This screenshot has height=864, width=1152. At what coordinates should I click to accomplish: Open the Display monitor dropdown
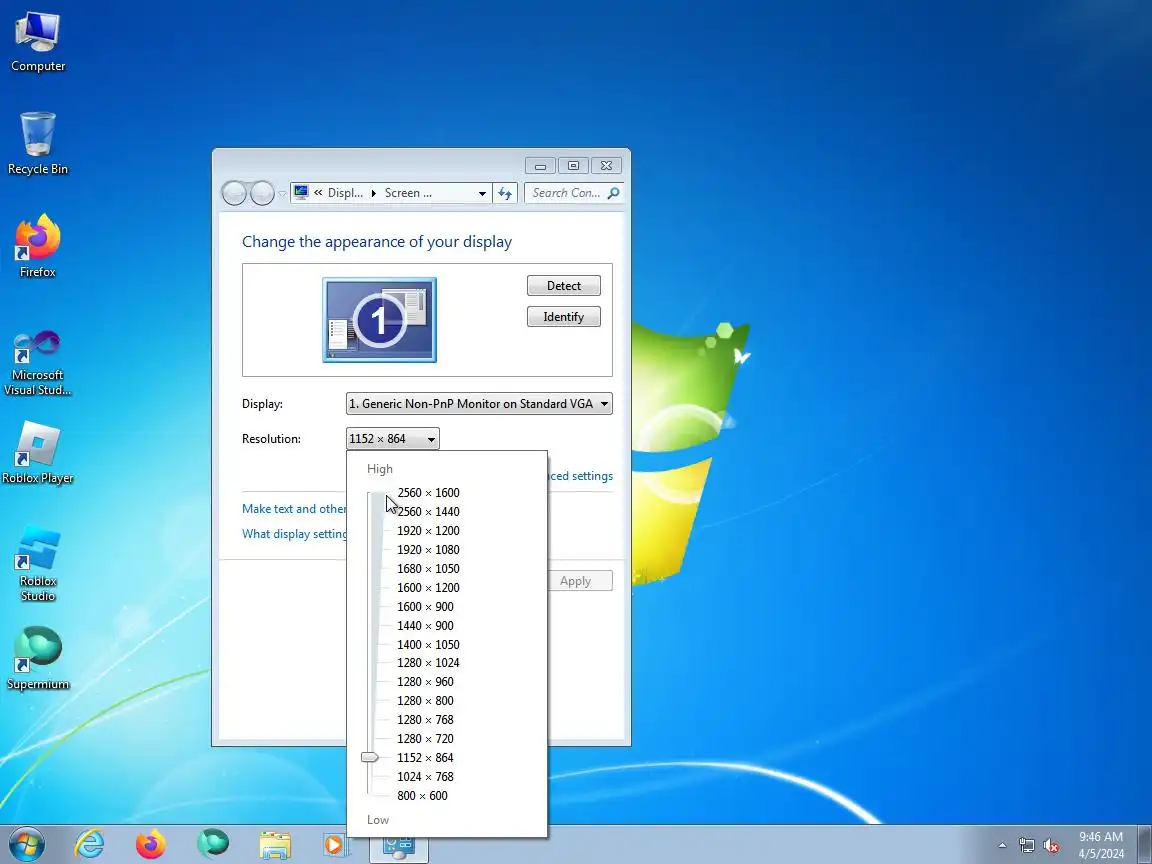479,403
